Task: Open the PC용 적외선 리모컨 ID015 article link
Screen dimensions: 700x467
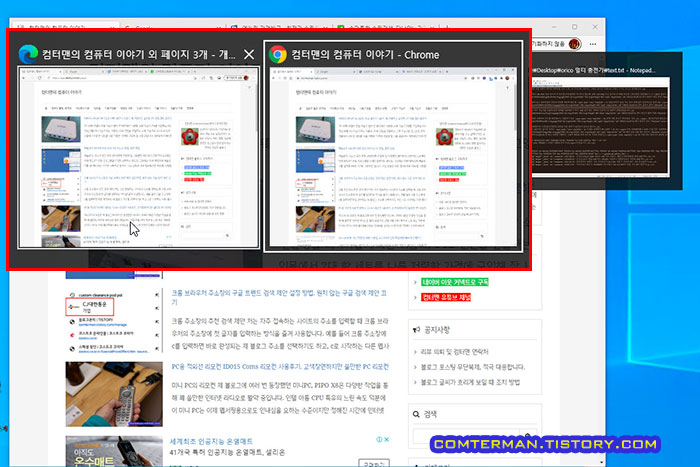Action: tap(280, 367)
